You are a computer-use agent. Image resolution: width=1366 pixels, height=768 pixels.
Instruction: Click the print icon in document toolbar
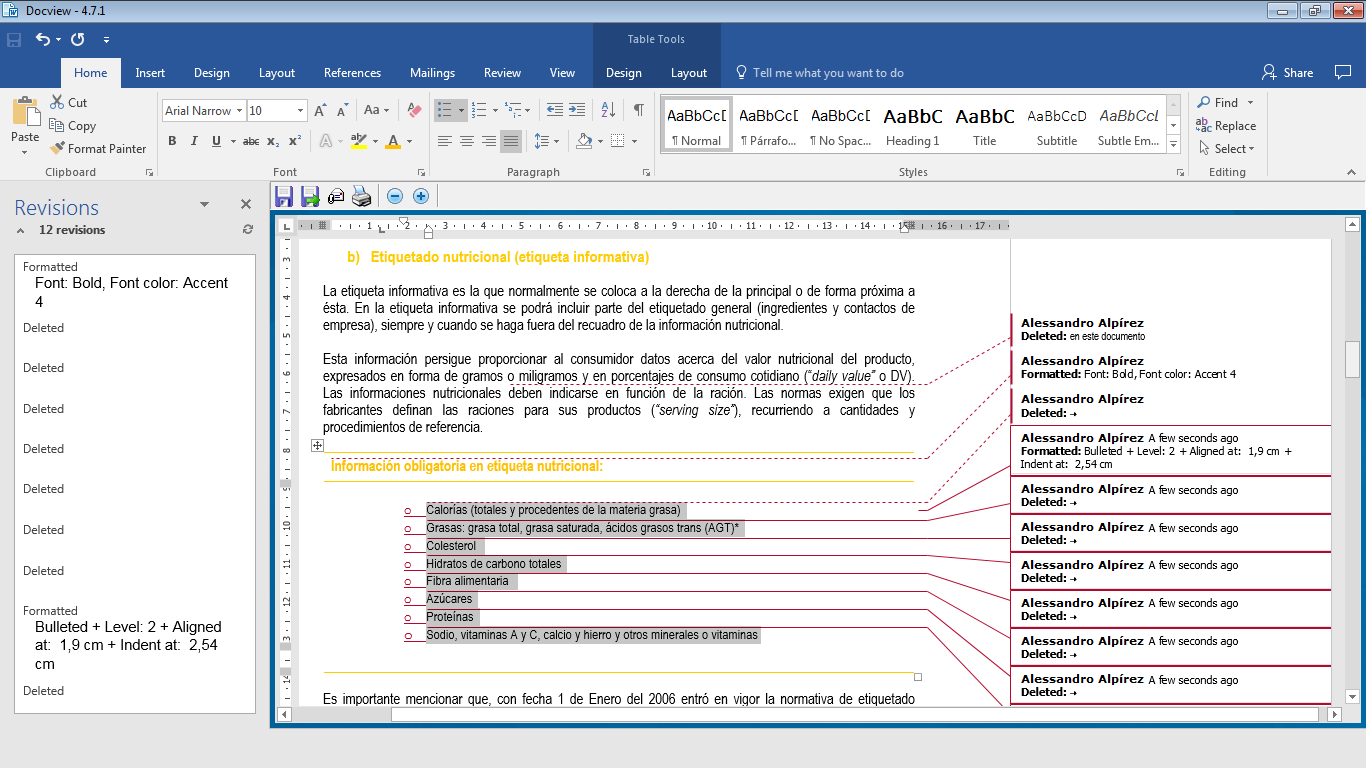pos(361,196)
